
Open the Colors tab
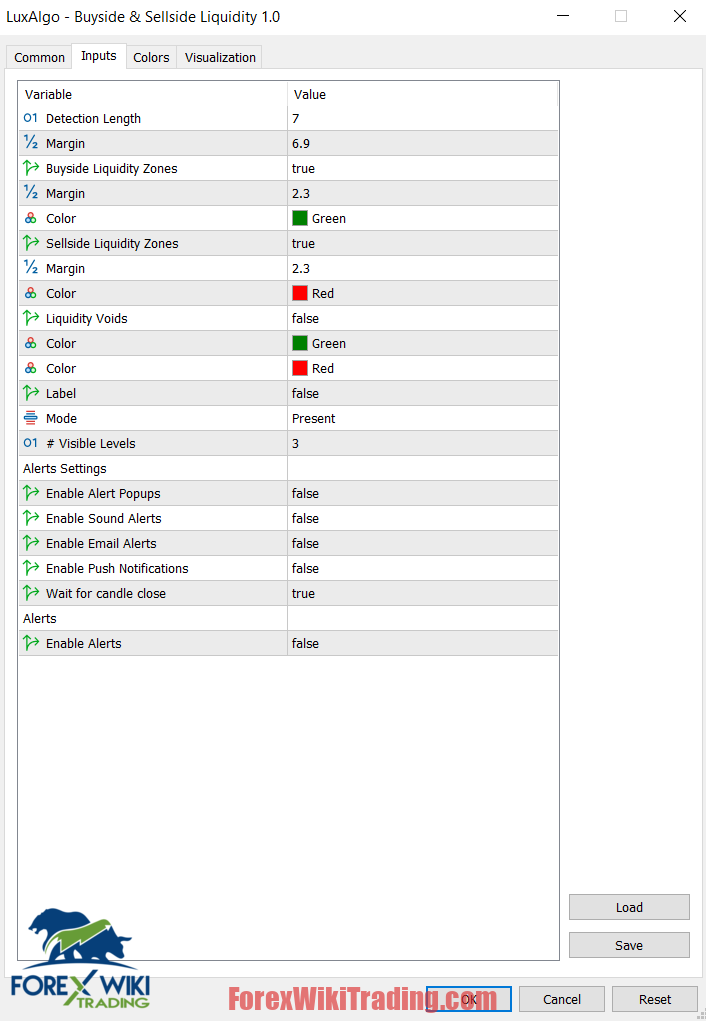pos(151,57)
